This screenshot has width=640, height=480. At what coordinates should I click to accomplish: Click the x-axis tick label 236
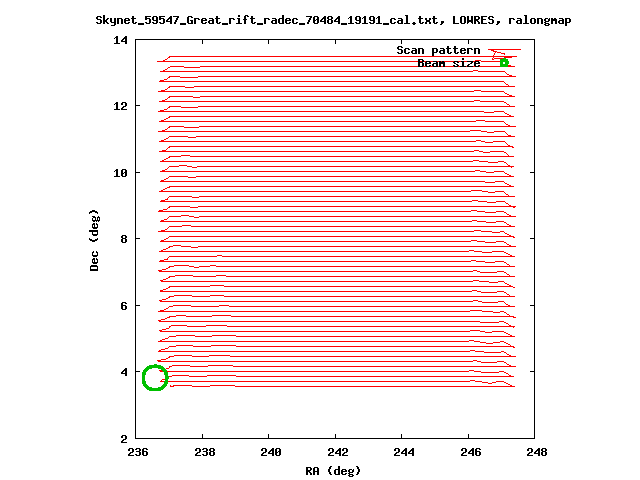point(138,452)
